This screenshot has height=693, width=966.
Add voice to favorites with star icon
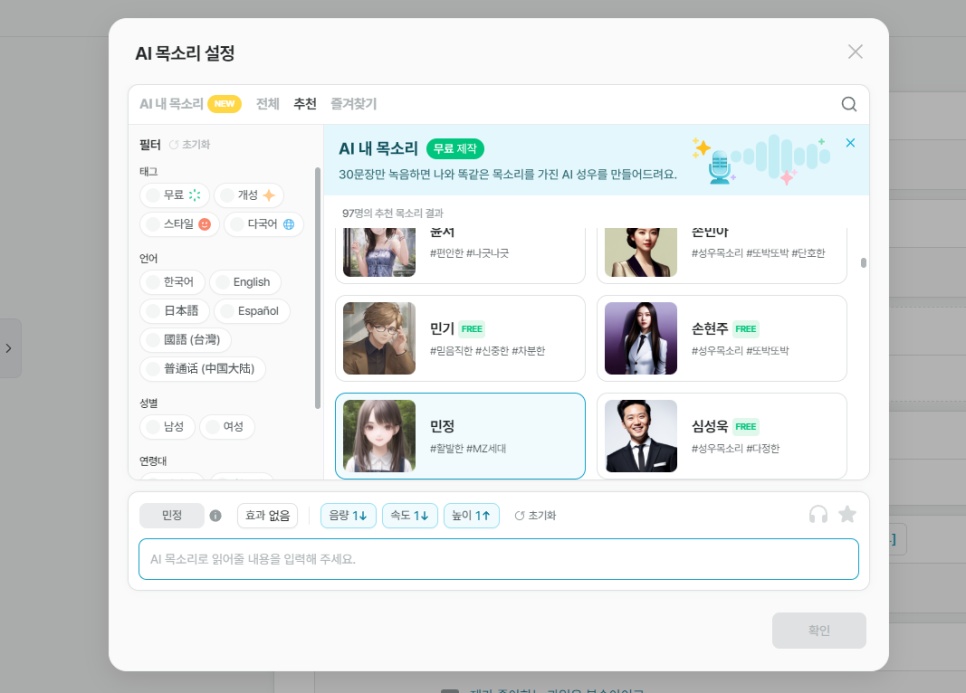pos(848,514)
